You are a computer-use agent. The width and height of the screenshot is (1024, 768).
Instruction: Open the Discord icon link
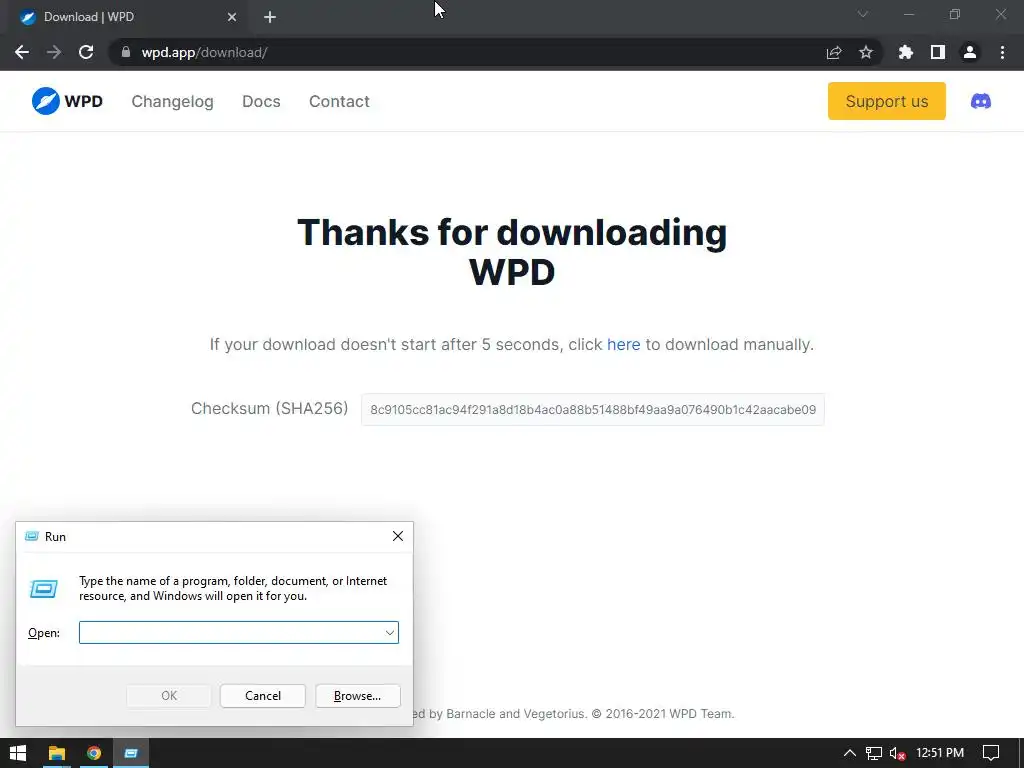coord(980,101)
